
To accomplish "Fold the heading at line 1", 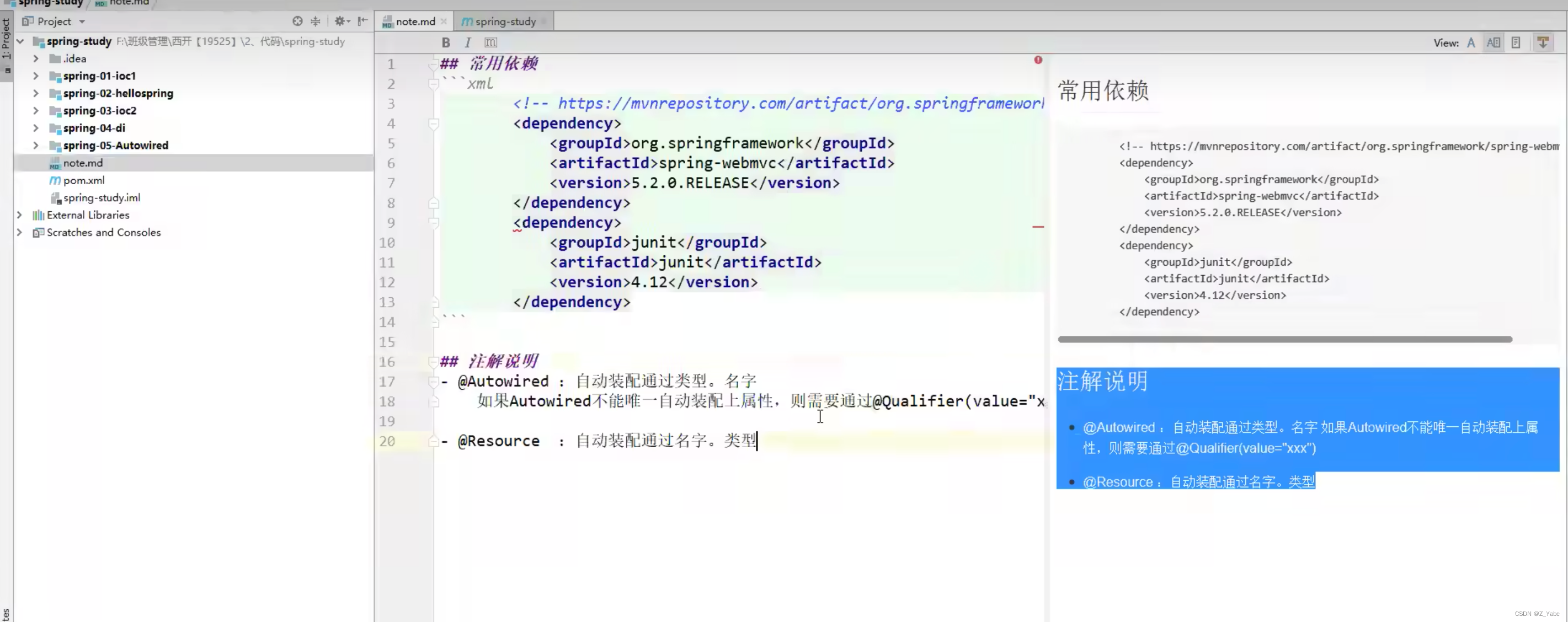I will [434, 64].
